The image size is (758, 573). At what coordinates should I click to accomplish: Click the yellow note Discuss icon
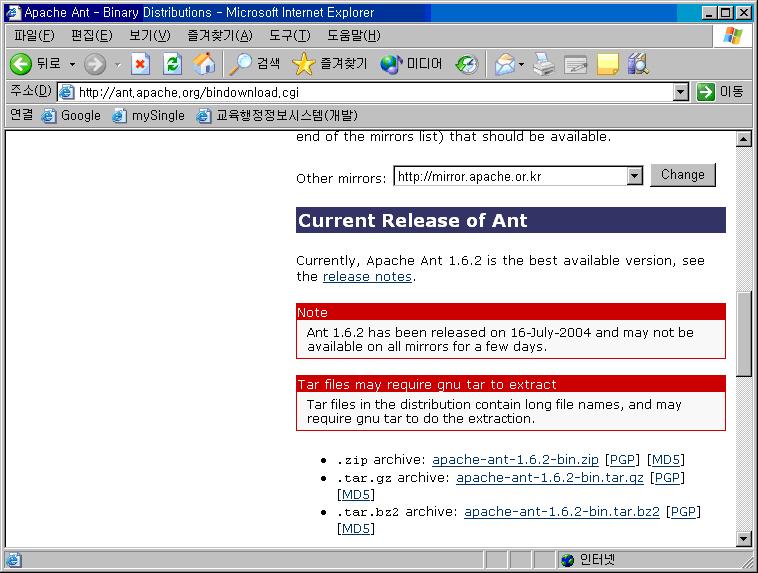608,64
